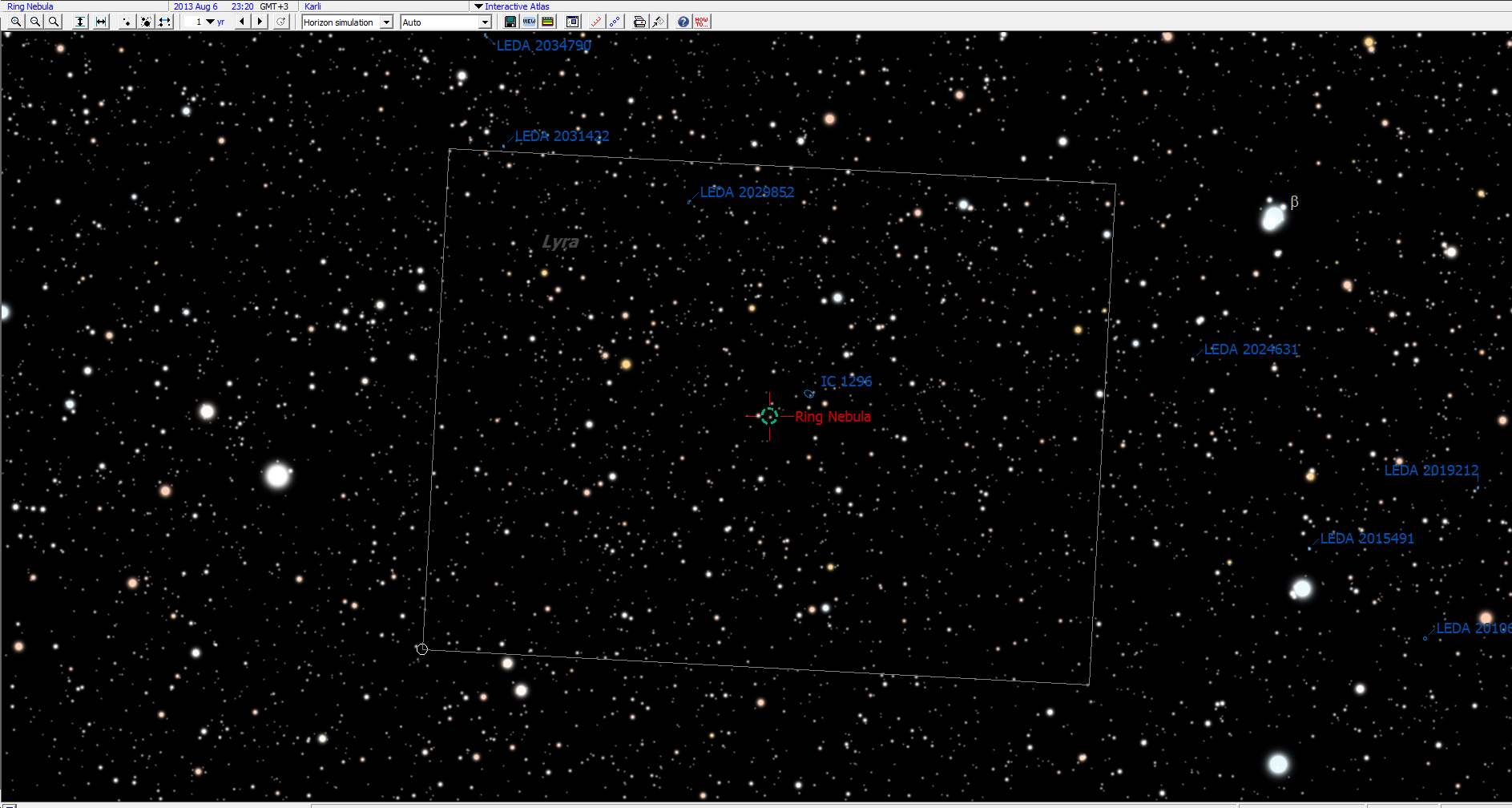Image resolution: width=1512 pixels, height=808 pixels.
Task: Click the zoom out magnifier icon
Action: (x=35, y=22)
